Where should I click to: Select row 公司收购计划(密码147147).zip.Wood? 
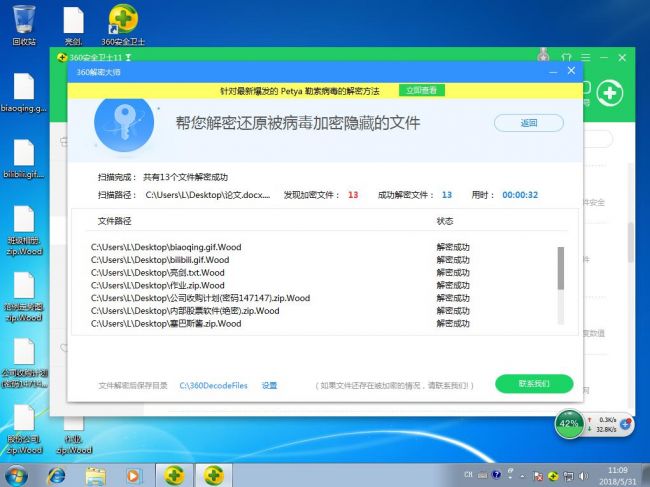tap(280, 298)
